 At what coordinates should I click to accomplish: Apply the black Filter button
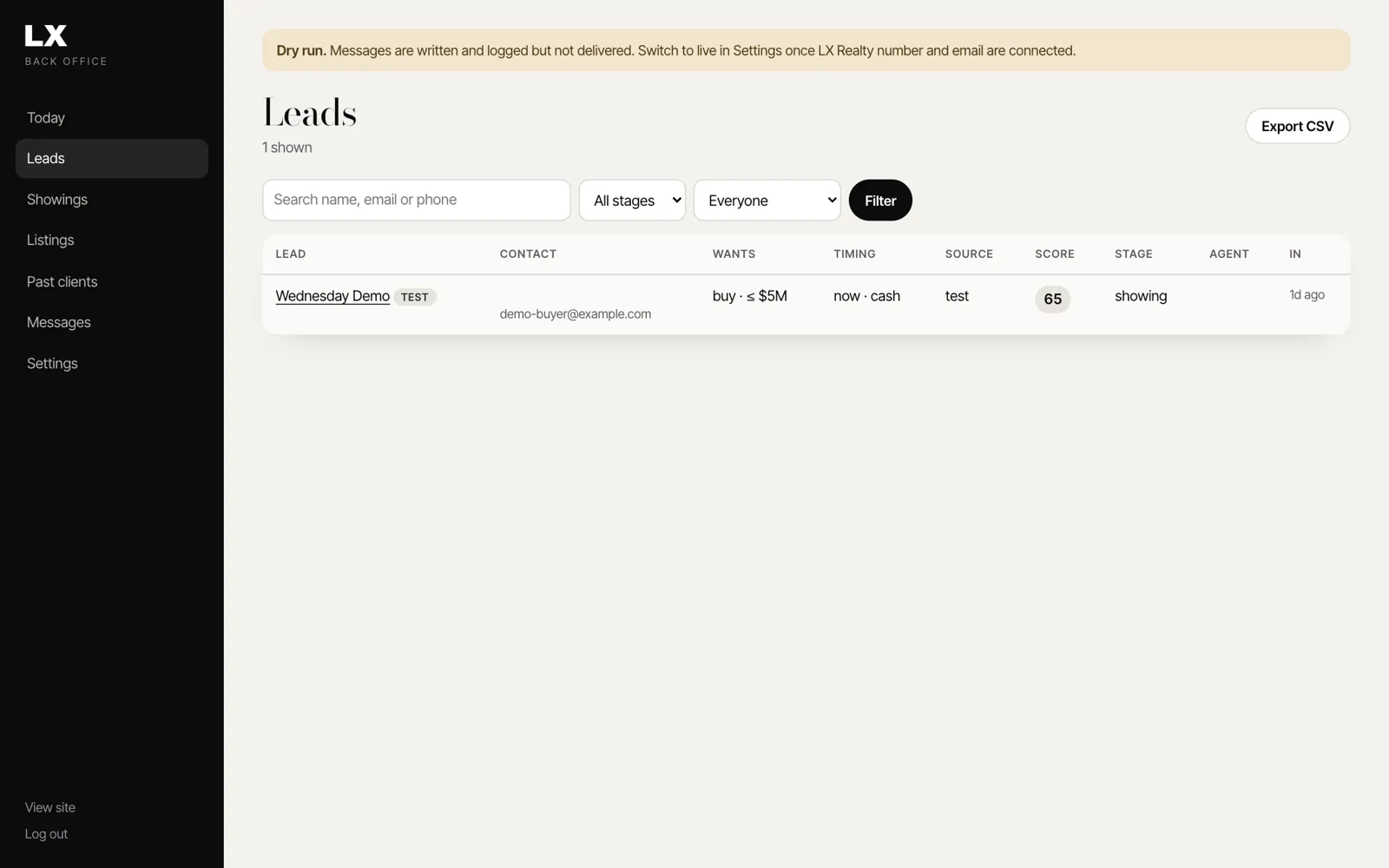[880, 201]
